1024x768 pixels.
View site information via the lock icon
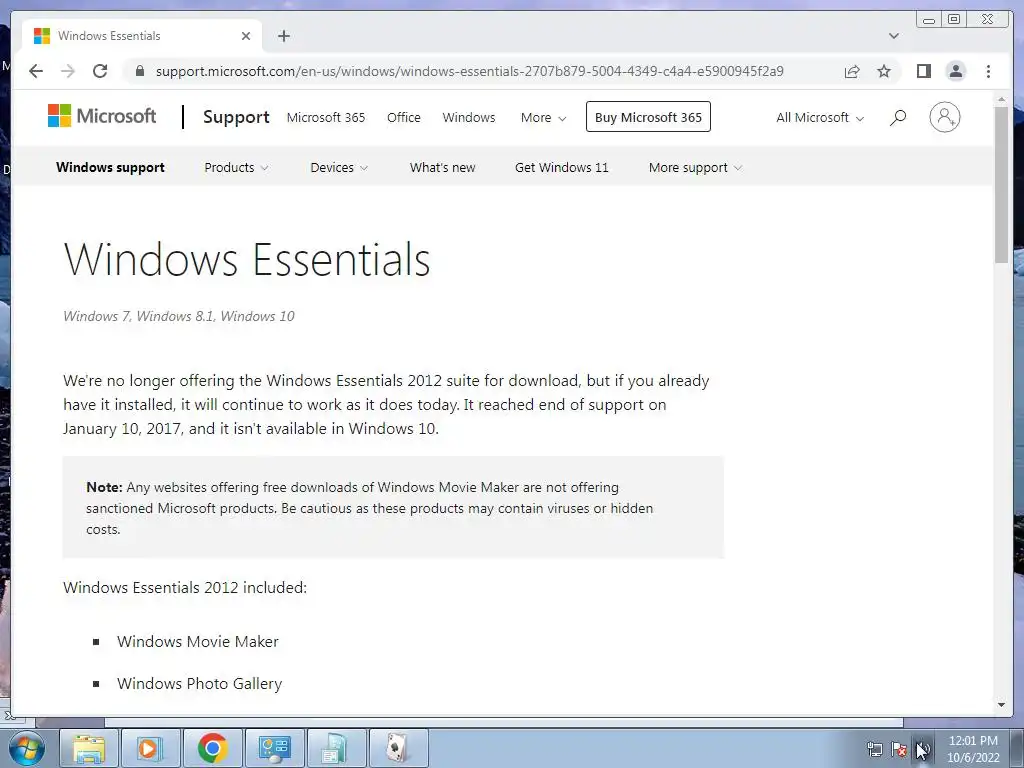tap(139, 71)
